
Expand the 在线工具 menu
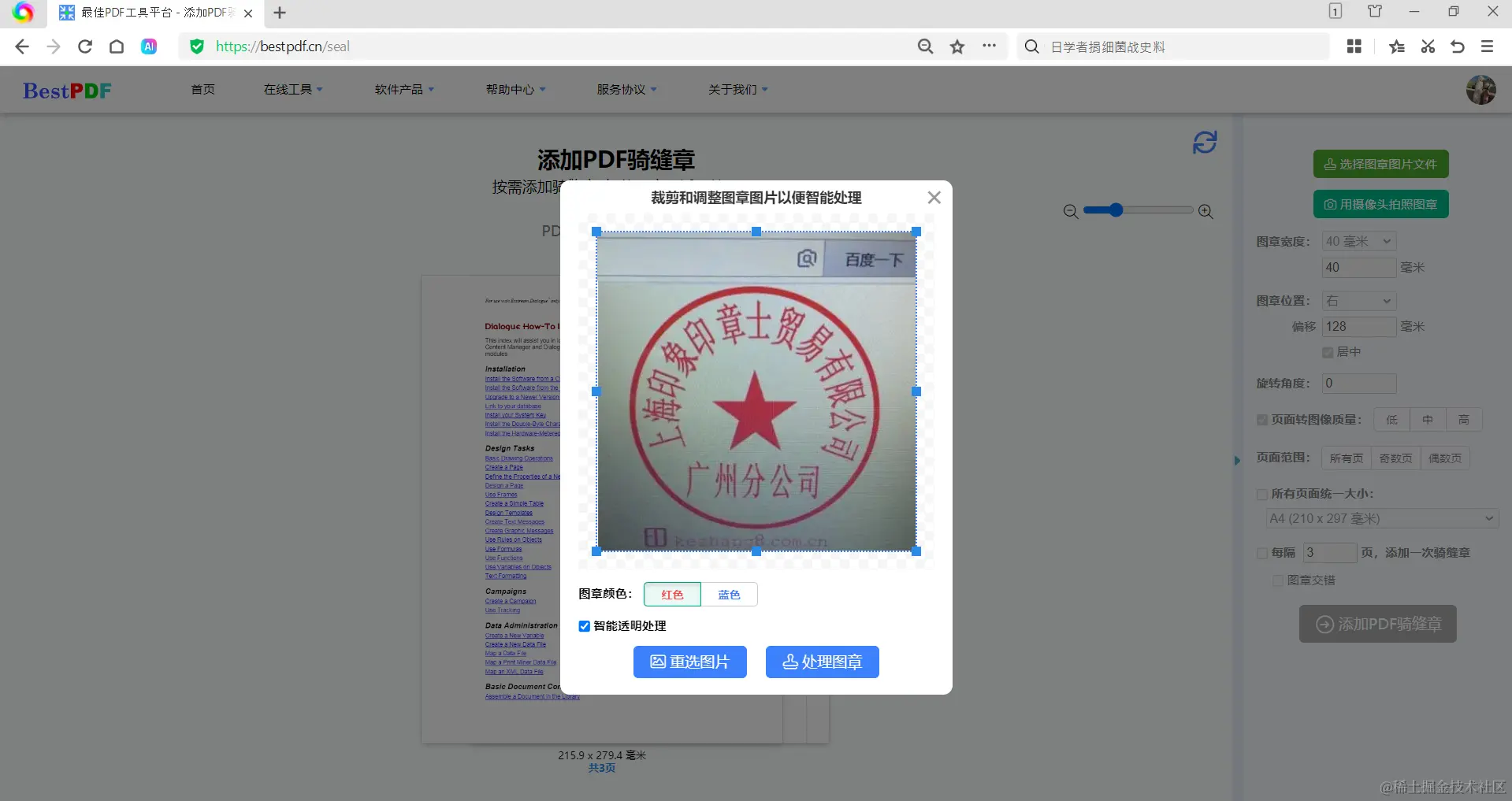click(293, 90)
